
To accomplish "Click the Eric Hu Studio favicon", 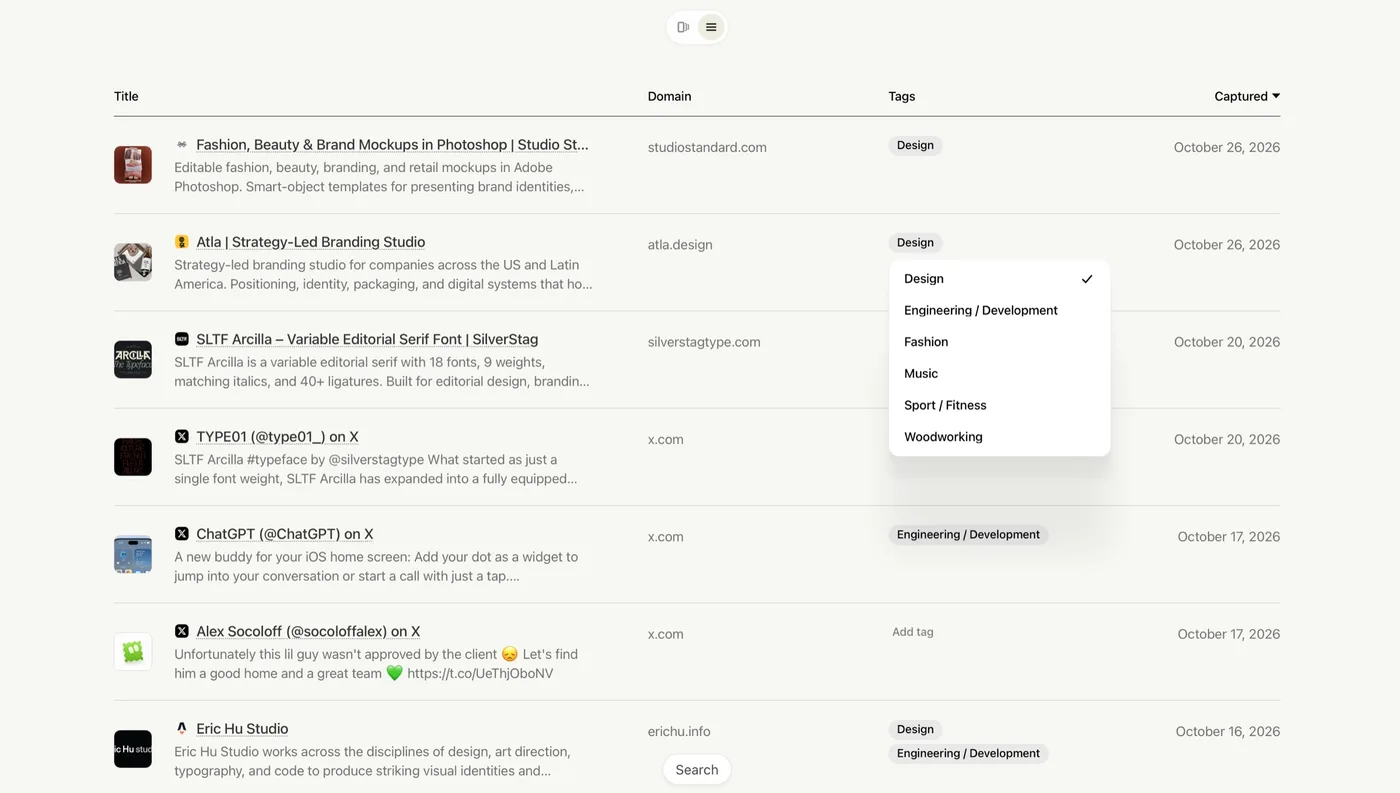I will (x=182, y=729).
